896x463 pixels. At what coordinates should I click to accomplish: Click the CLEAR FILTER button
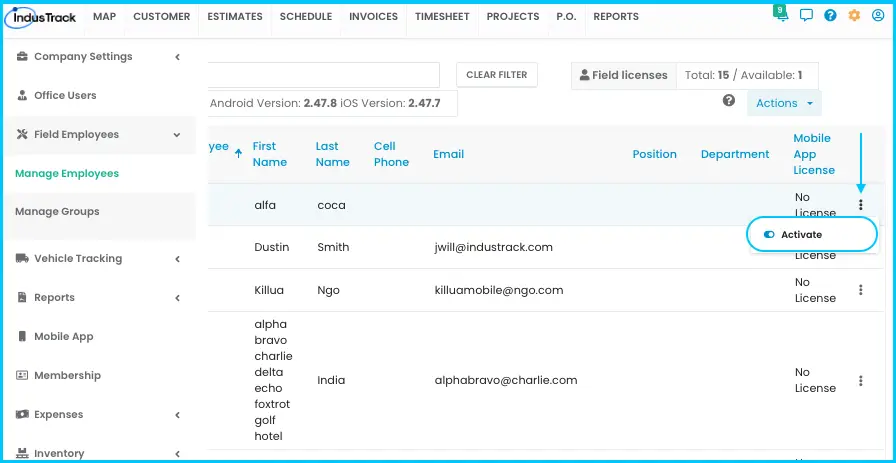pyautogui.click(x=497, y=75)
